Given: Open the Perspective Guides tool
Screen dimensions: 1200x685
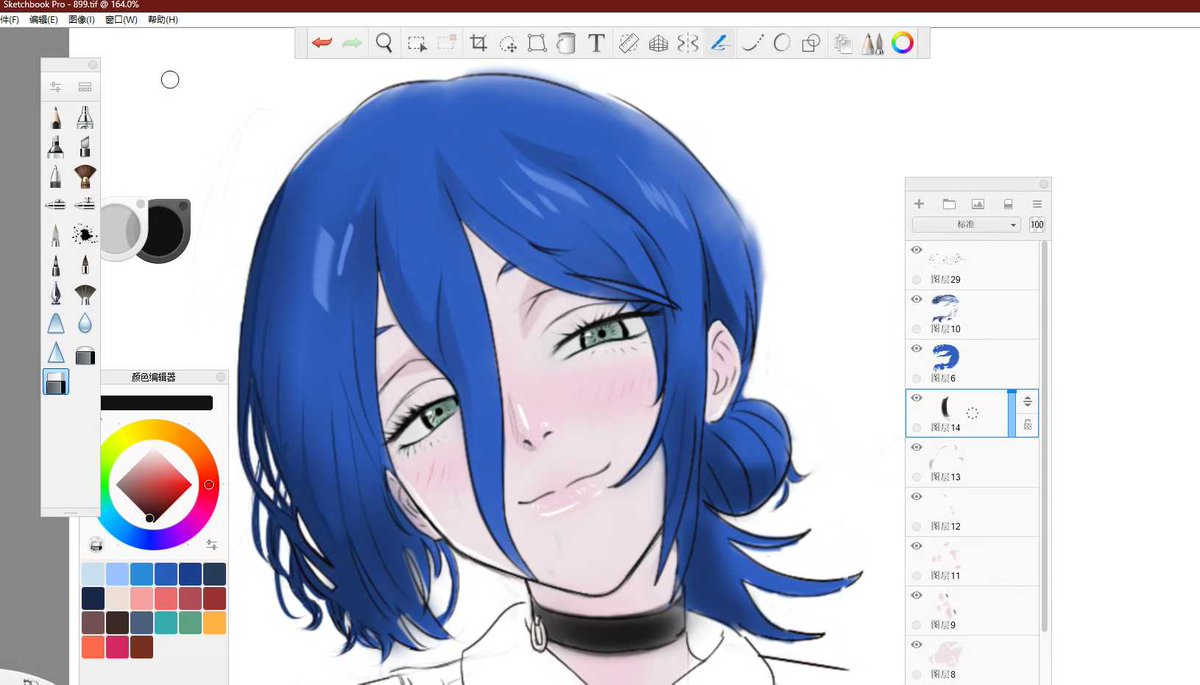Looking at the screenshot, I should click(x=658, y=43).
